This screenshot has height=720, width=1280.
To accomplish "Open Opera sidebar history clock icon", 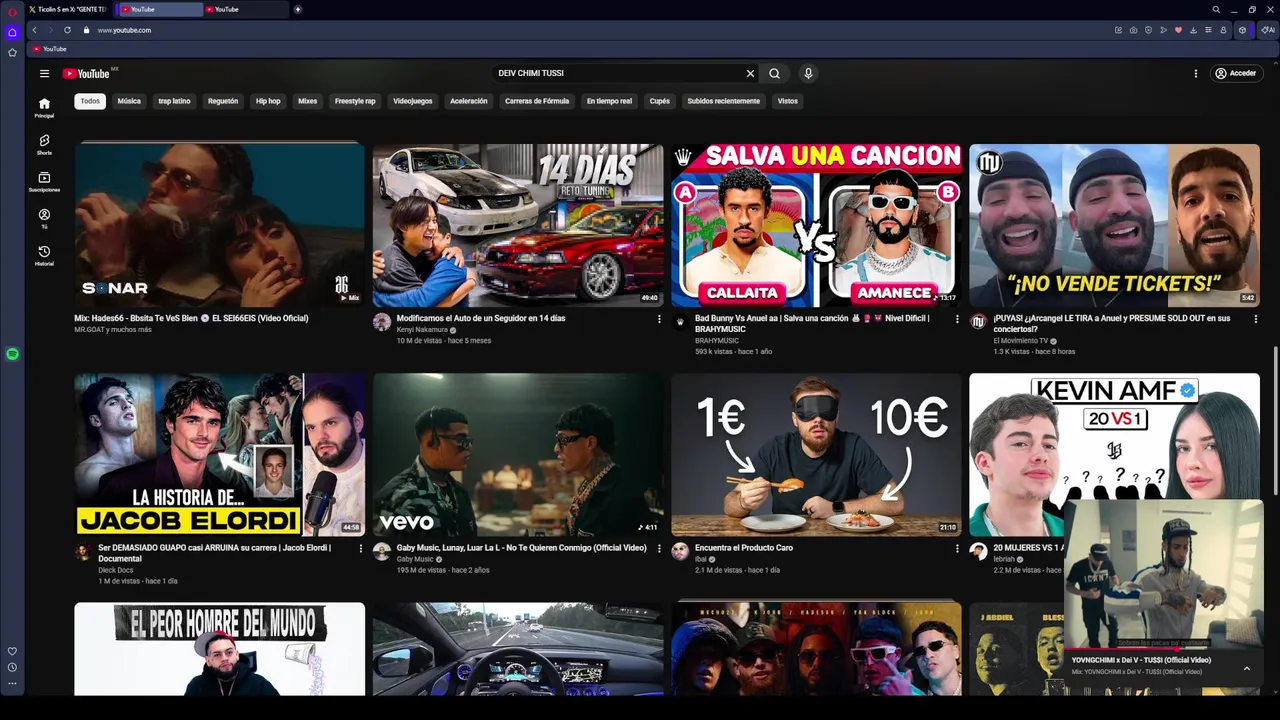I will (12, 667).
